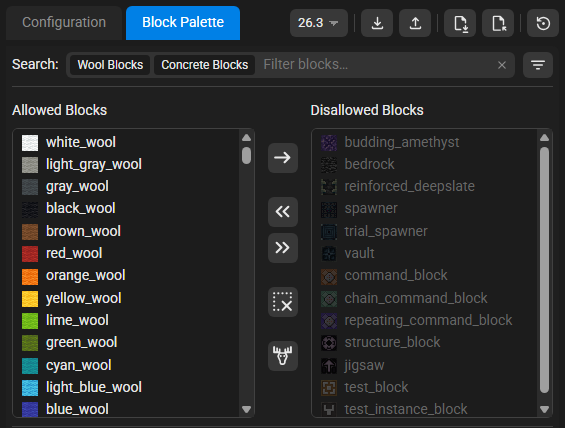Select yellow_wool in the list
565x428 pixels.
(126, 299)
